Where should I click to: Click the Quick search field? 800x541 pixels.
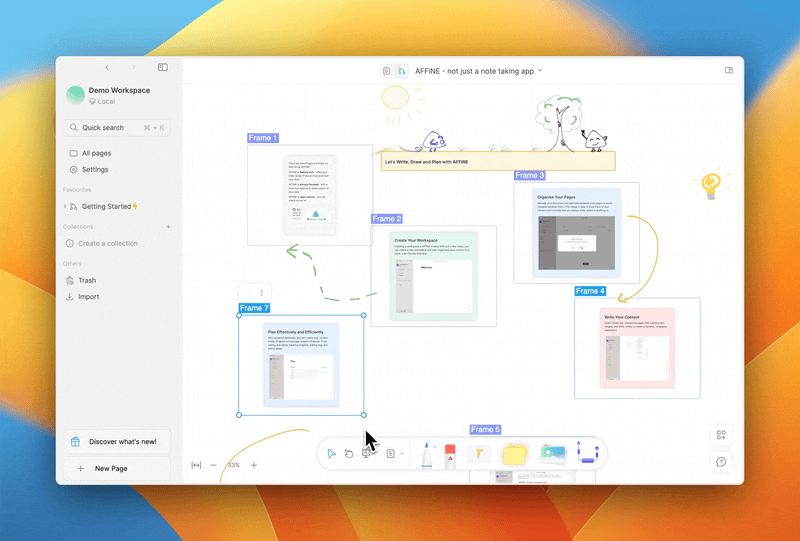(x=117, y=128)
